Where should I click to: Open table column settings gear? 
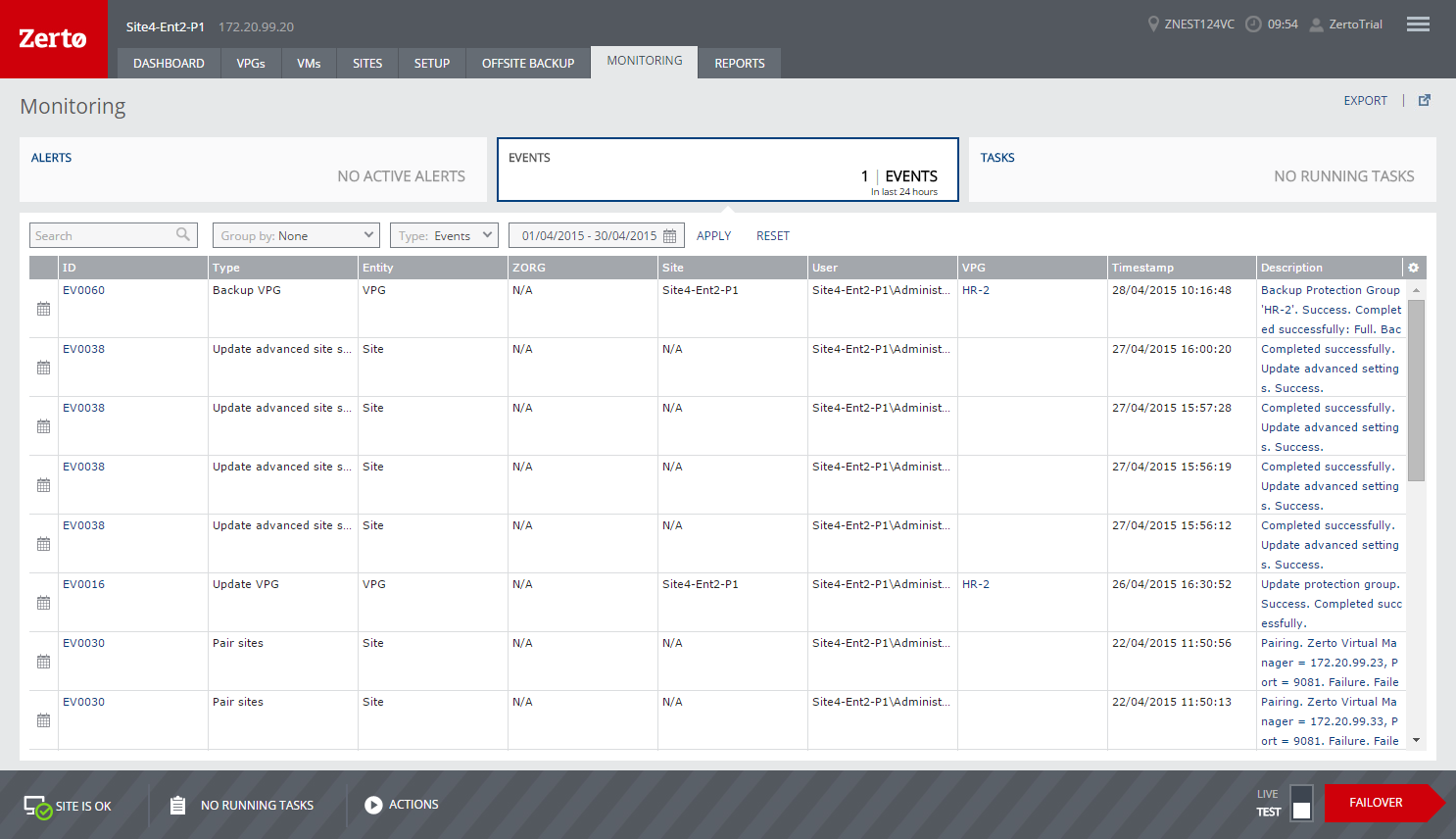[x=1413, y=268]
